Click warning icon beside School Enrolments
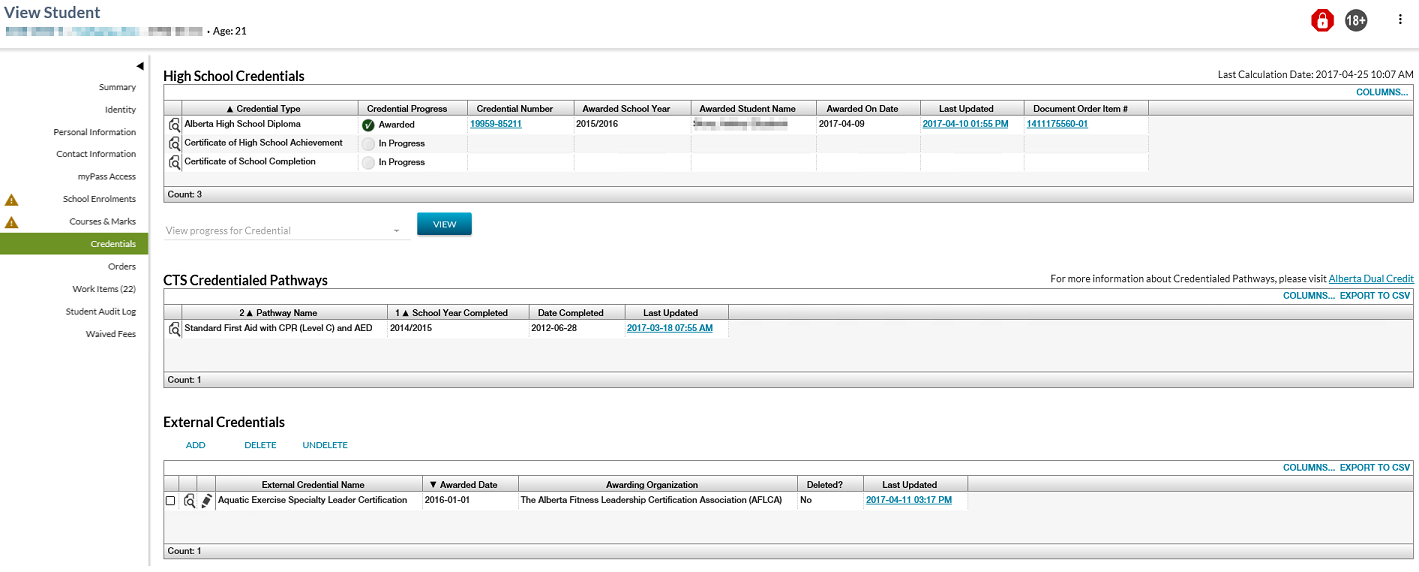The height and width of the screenshot is (572, 1419). [x=12, y=199]
